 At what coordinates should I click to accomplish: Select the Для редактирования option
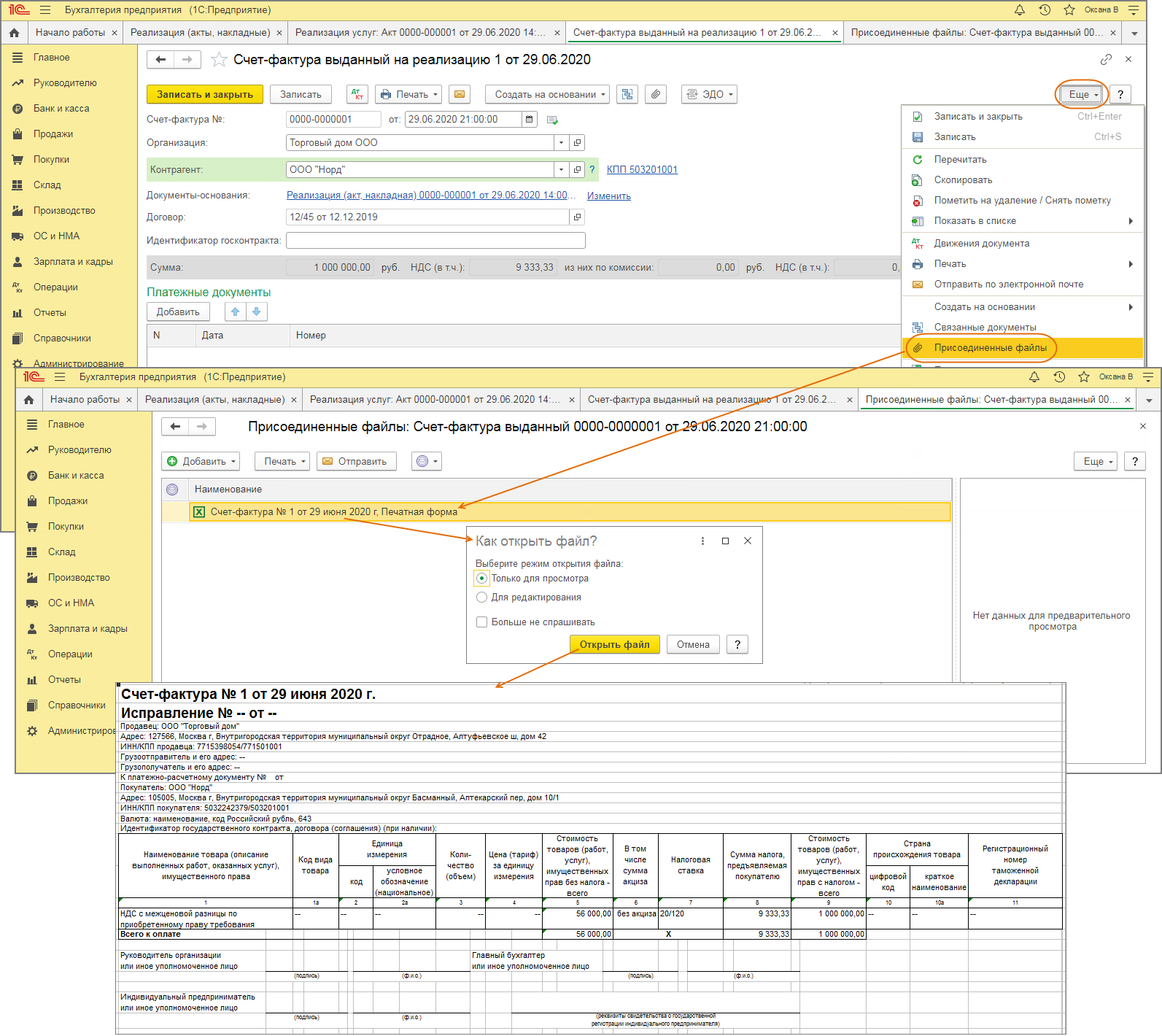481,598
